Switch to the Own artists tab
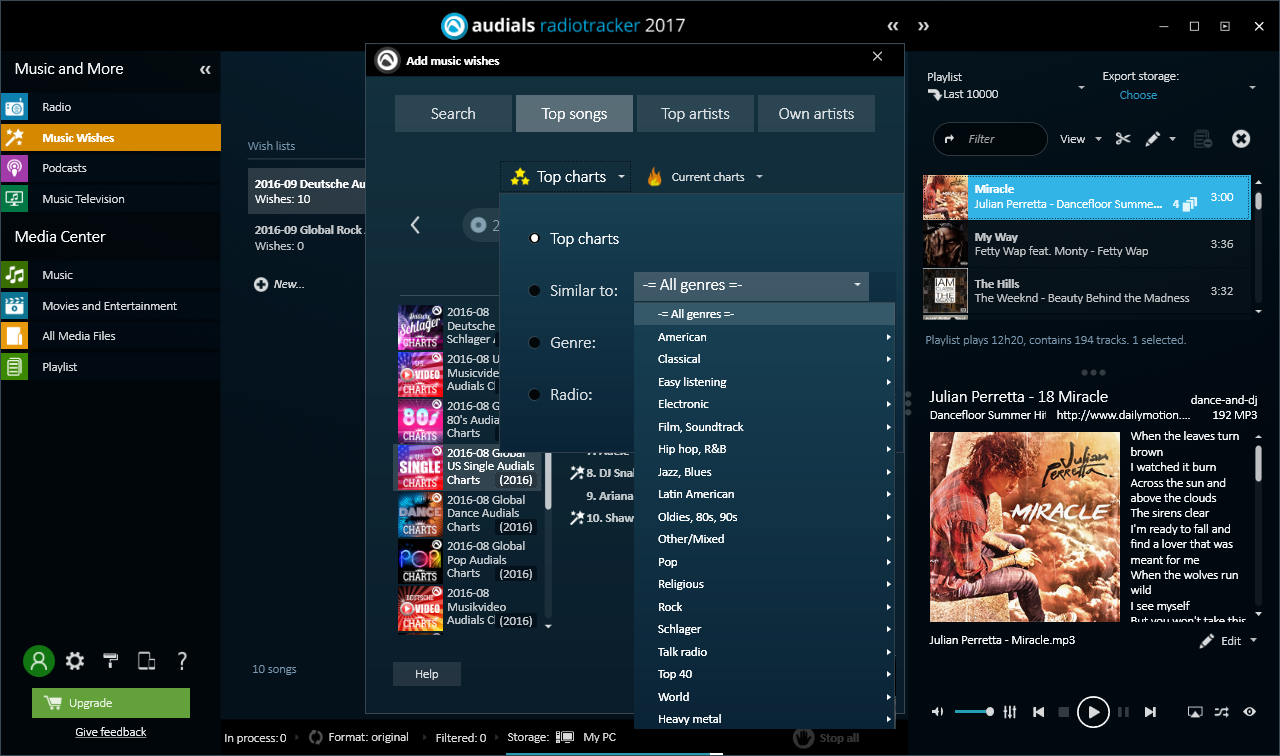The image size is (1280, 756). (816, 114)
